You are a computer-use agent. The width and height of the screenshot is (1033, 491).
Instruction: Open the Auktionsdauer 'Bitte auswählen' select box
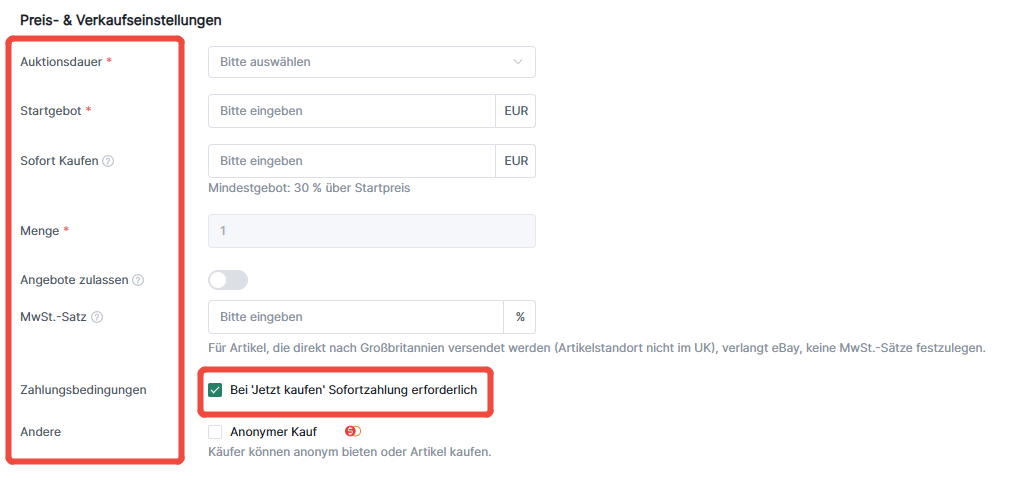coord(372,62)
